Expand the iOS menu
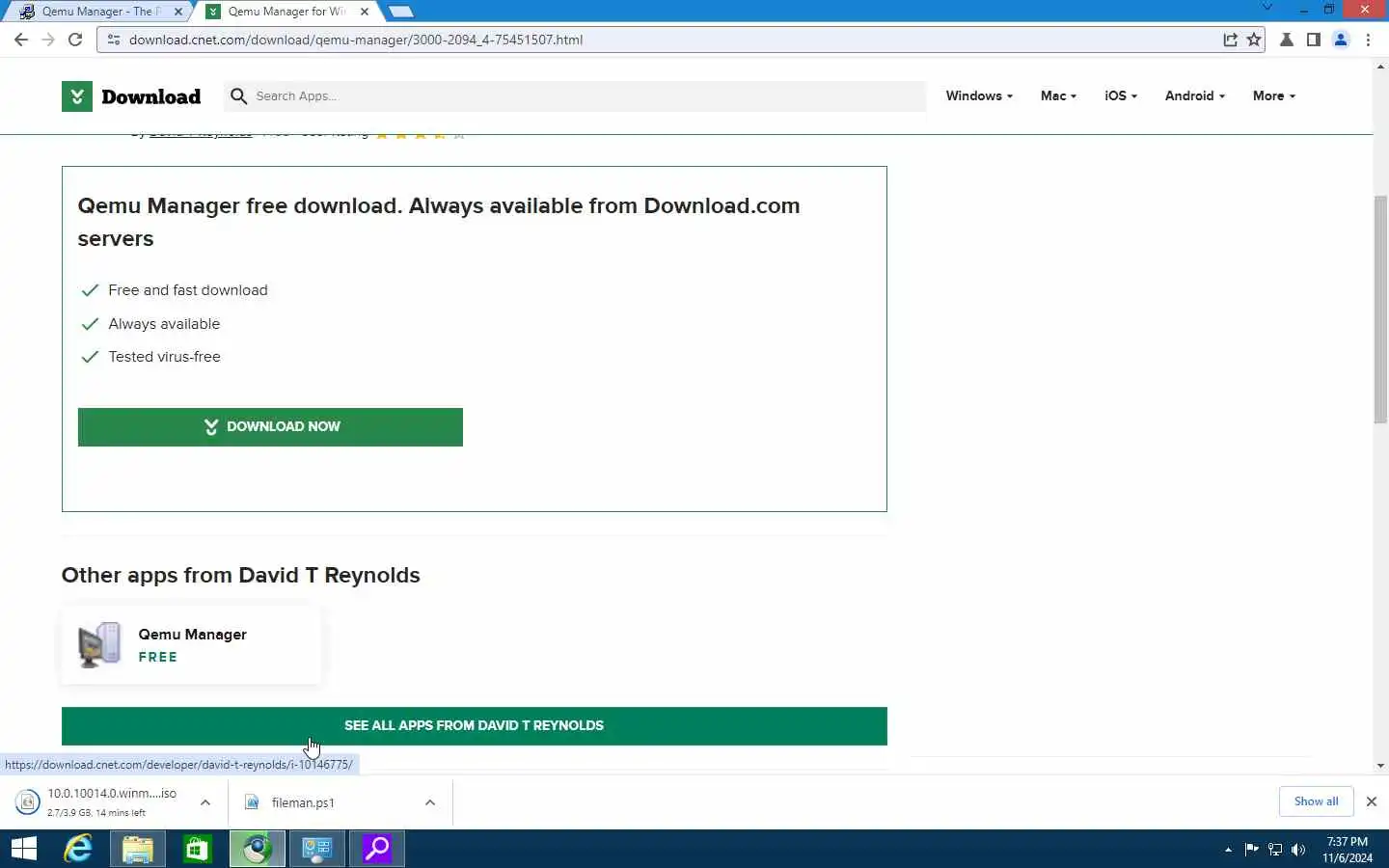Image resolution: width=1389 pixels, height=868 pixels. (1121, 95)
